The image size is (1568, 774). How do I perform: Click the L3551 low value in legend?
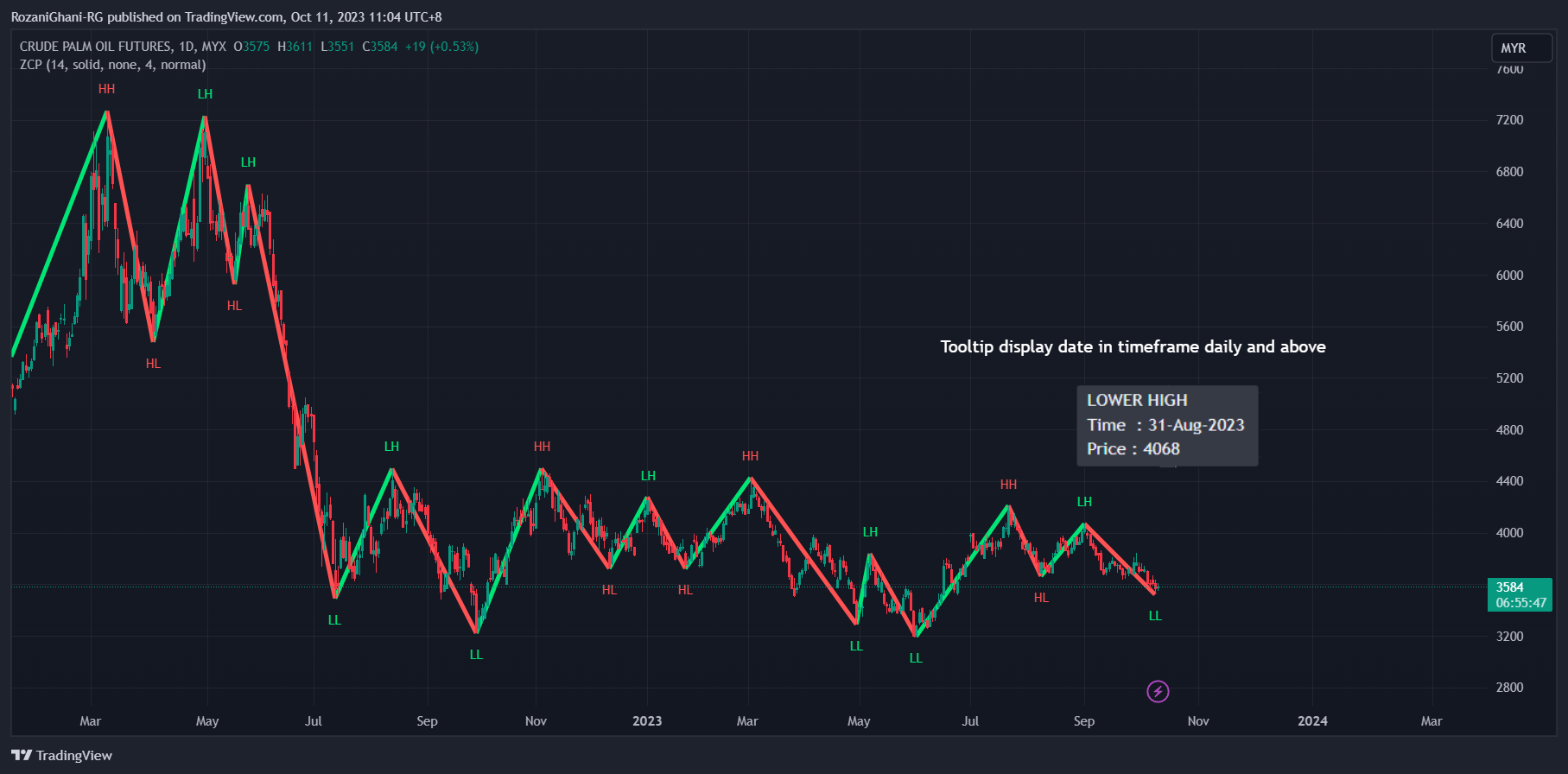tap(337, 47)
